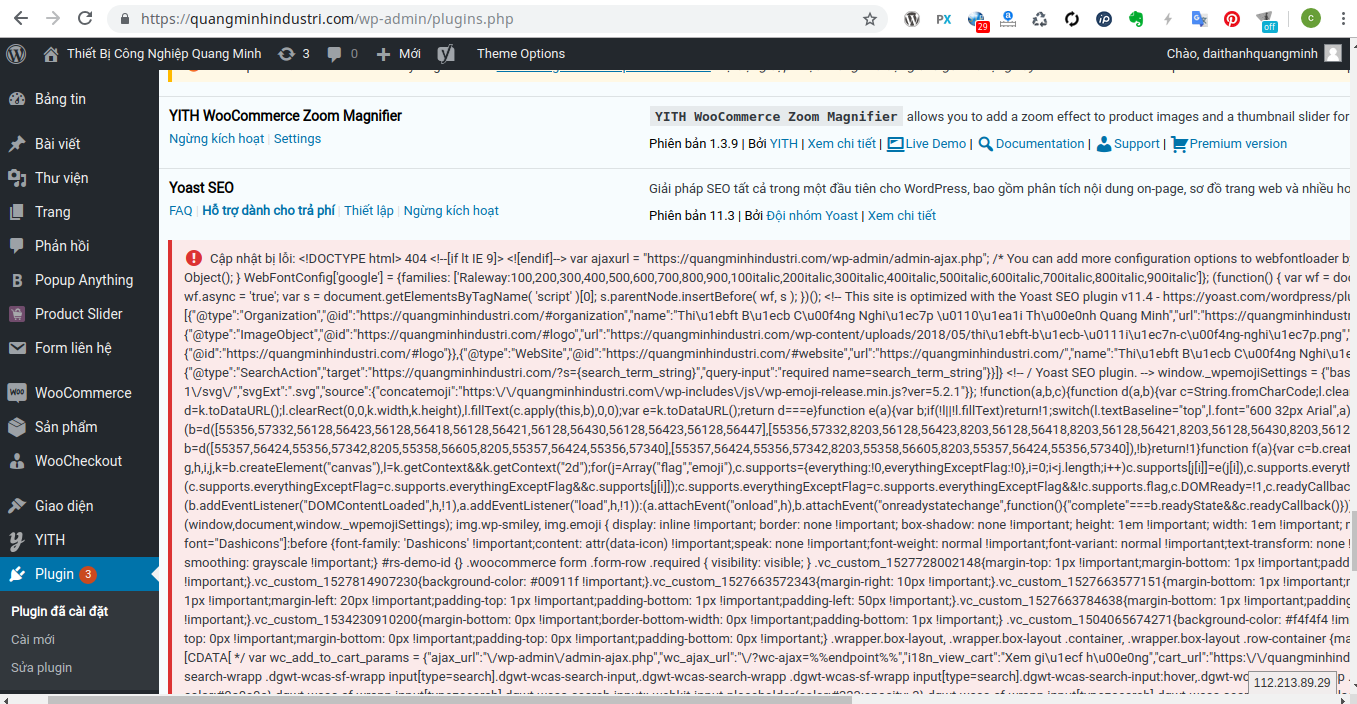Open Đội nhóm Yoast author link

pos(812,216)
